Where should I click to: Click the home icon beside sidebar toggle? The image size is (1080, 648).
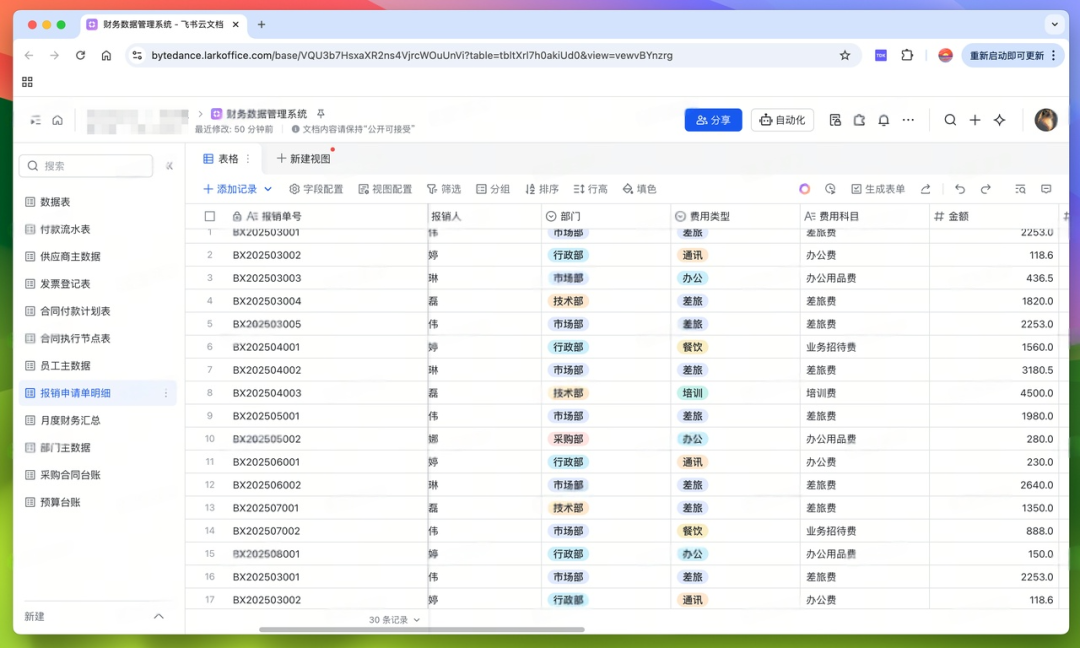tap(58, 120)
